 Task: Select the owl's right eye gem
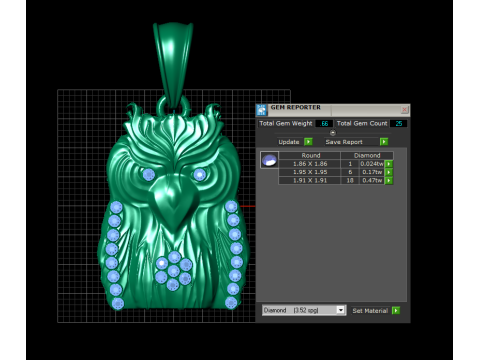[199, 174]
